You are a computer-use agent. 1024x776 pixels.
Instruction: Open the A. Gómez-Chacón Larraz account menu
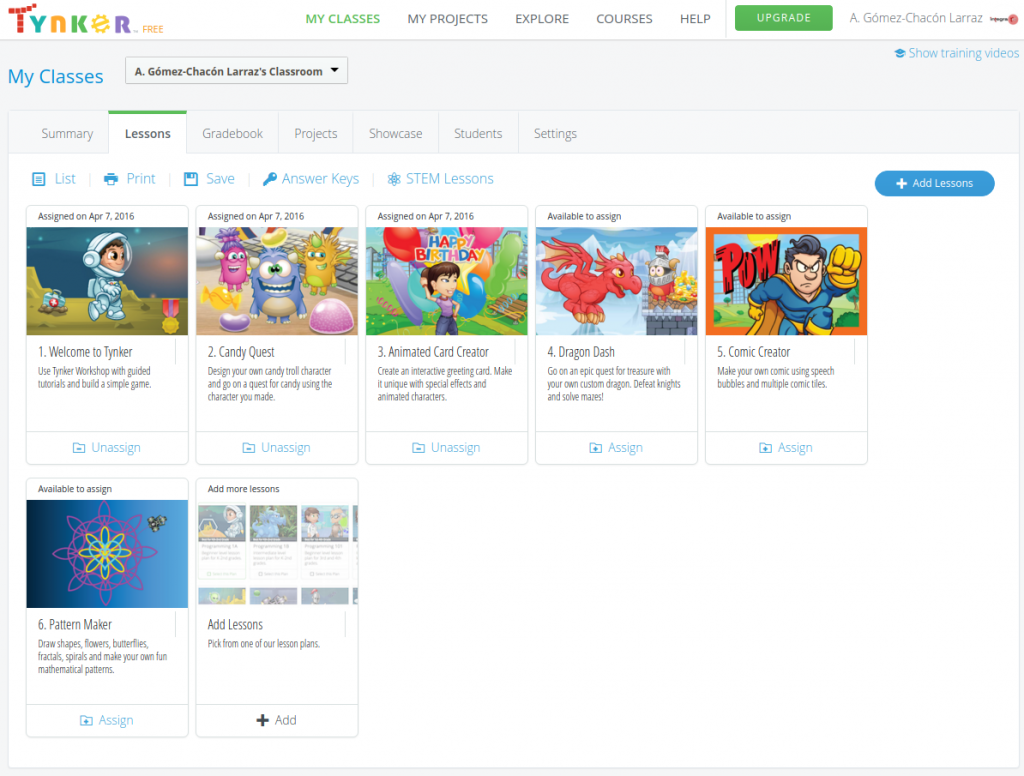click(915, 19)
